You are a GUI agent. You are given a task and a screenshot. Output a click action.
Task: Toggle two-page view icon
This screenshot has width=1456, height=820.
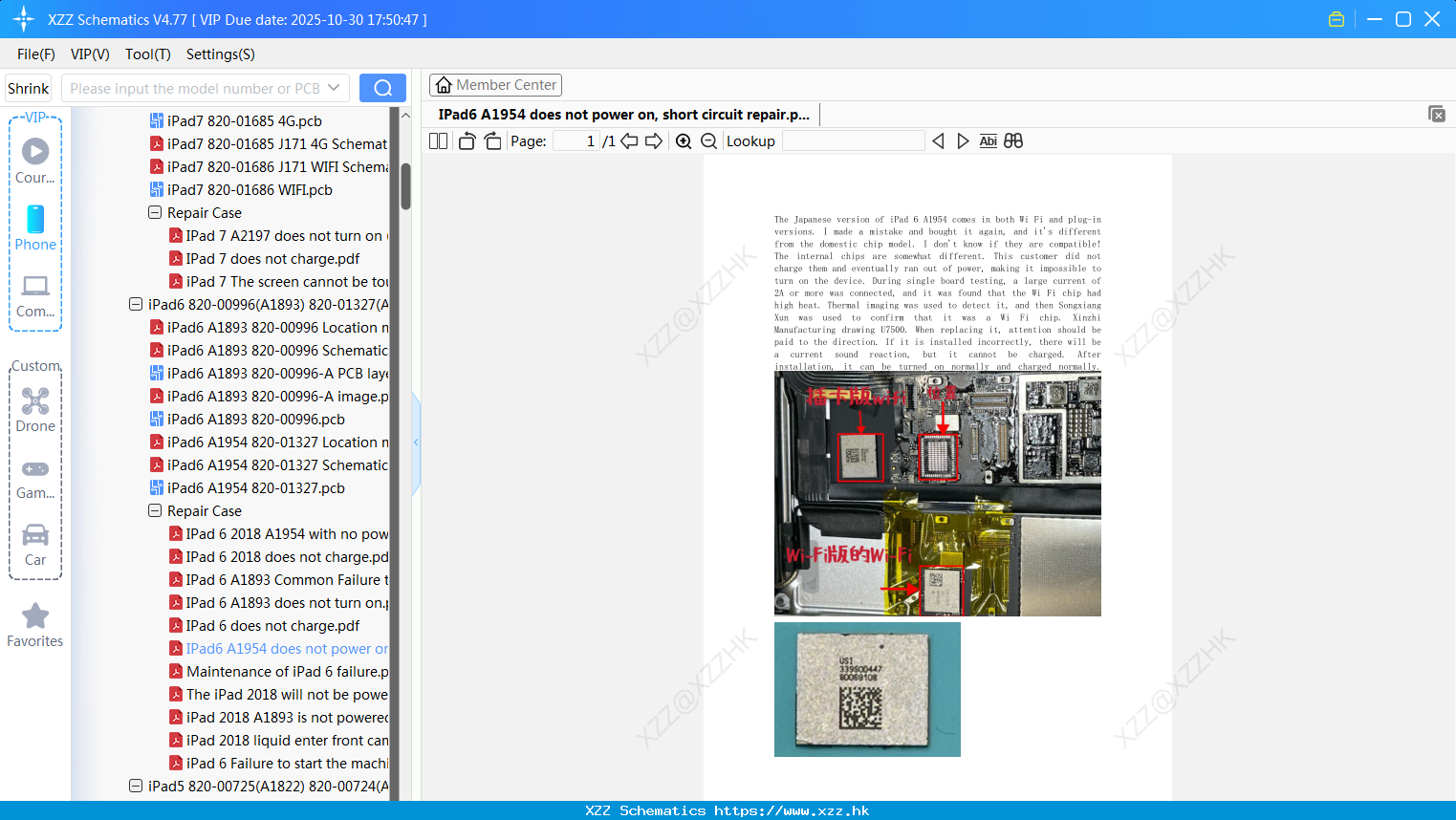click(x=439, y=141)
